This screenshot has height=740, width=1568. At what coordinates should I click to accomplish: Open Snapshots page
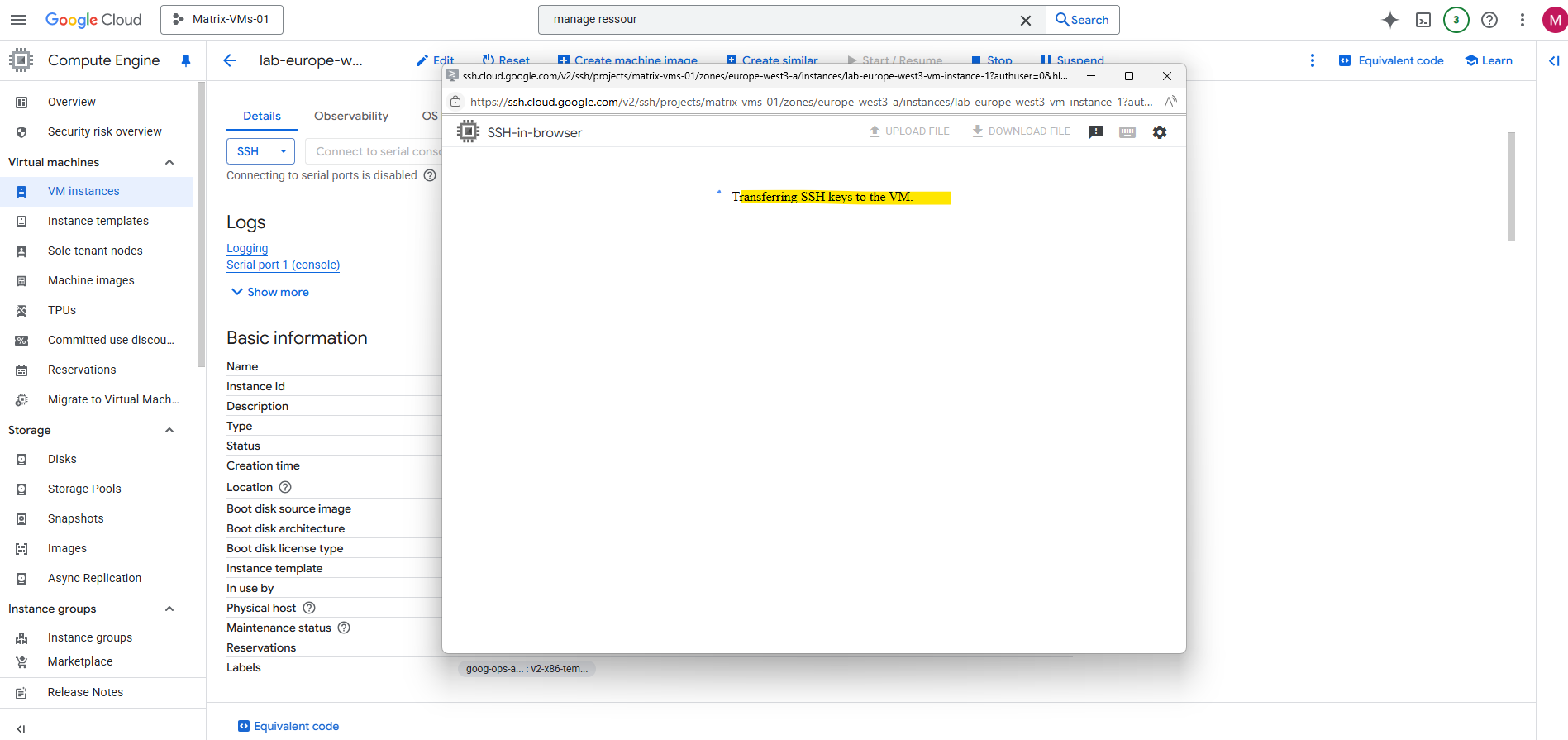tap(76, 518)
